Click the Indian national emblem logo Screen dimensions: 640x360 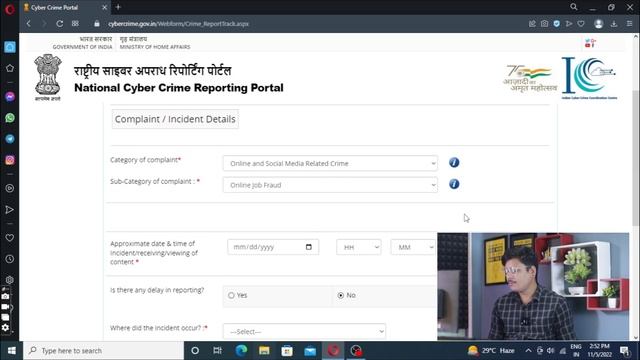click(48, 78)
